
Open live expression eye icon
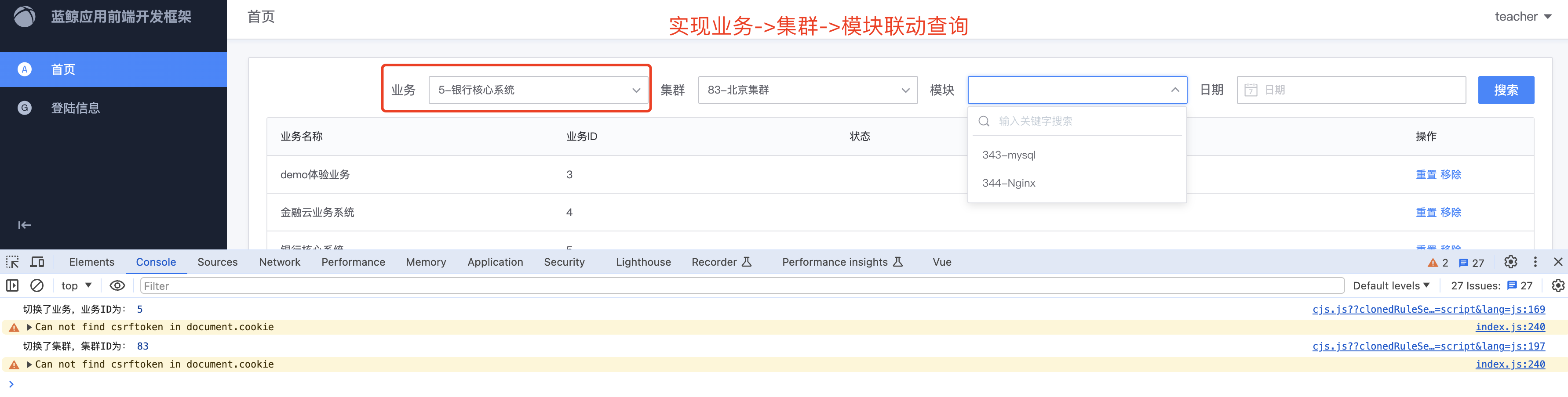(x=117, y=286)
